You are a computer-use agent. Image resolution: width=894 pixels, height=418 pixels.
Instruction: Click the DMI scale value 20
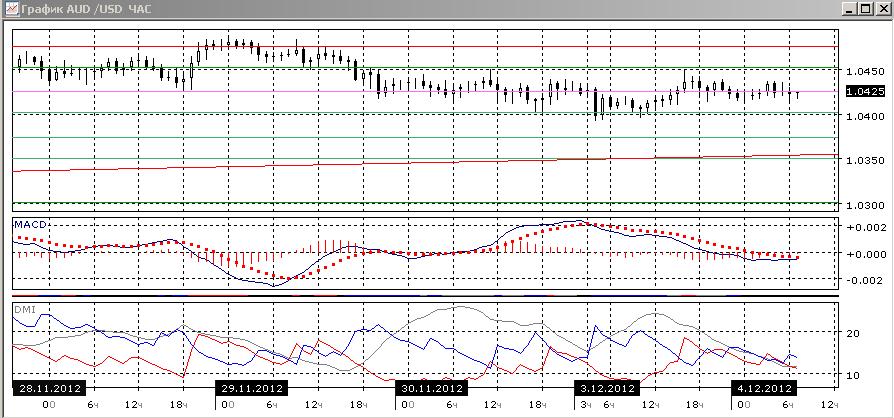coord(854,333)
